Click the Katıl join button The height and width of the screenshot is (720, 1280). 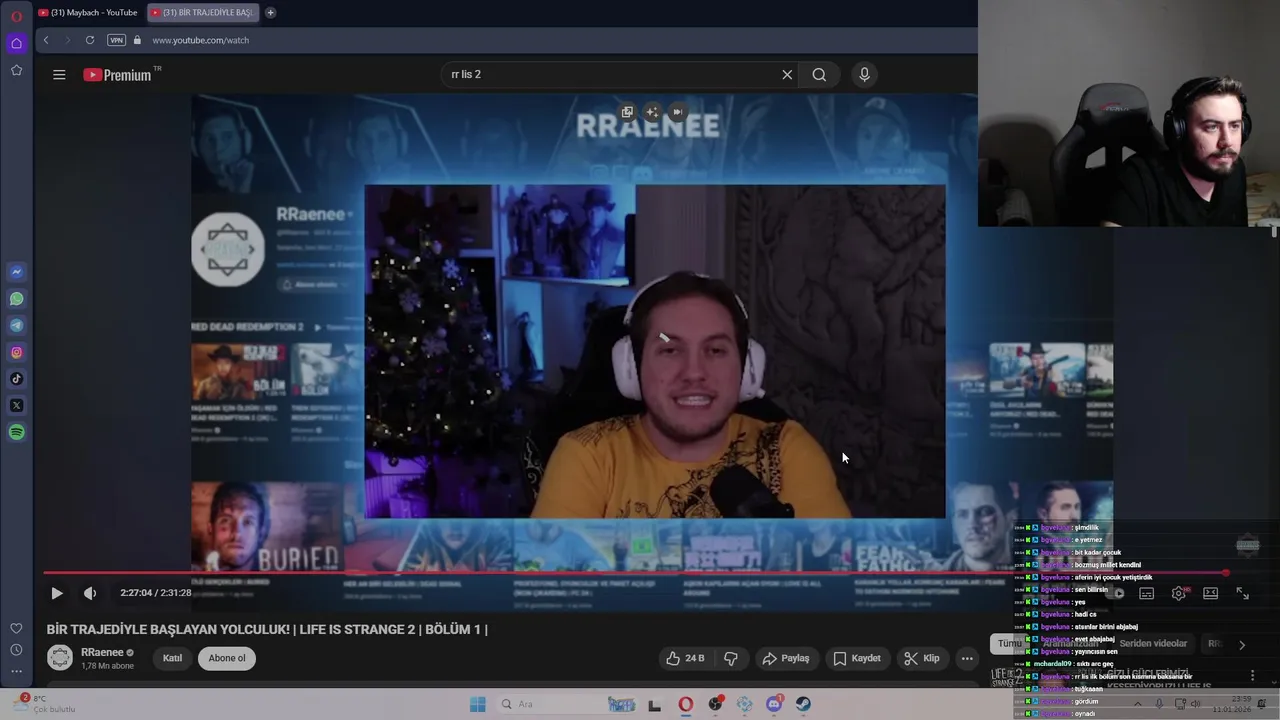[173, 658]
